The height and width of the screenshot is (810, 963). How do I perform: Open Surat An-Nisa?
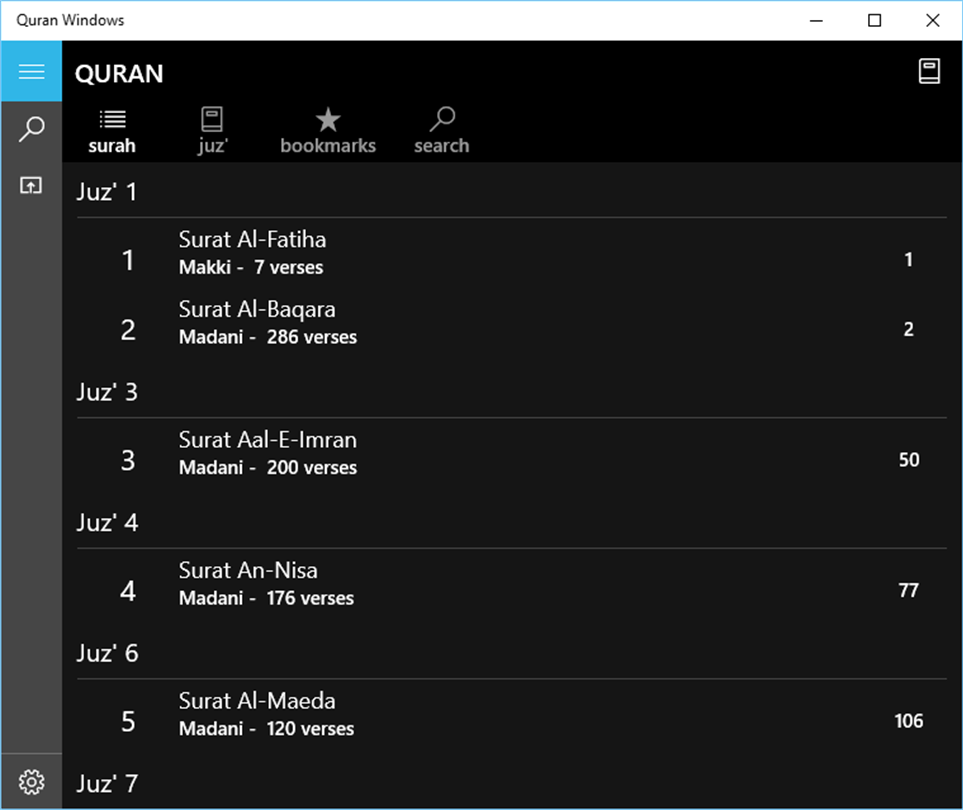point(511,584)
